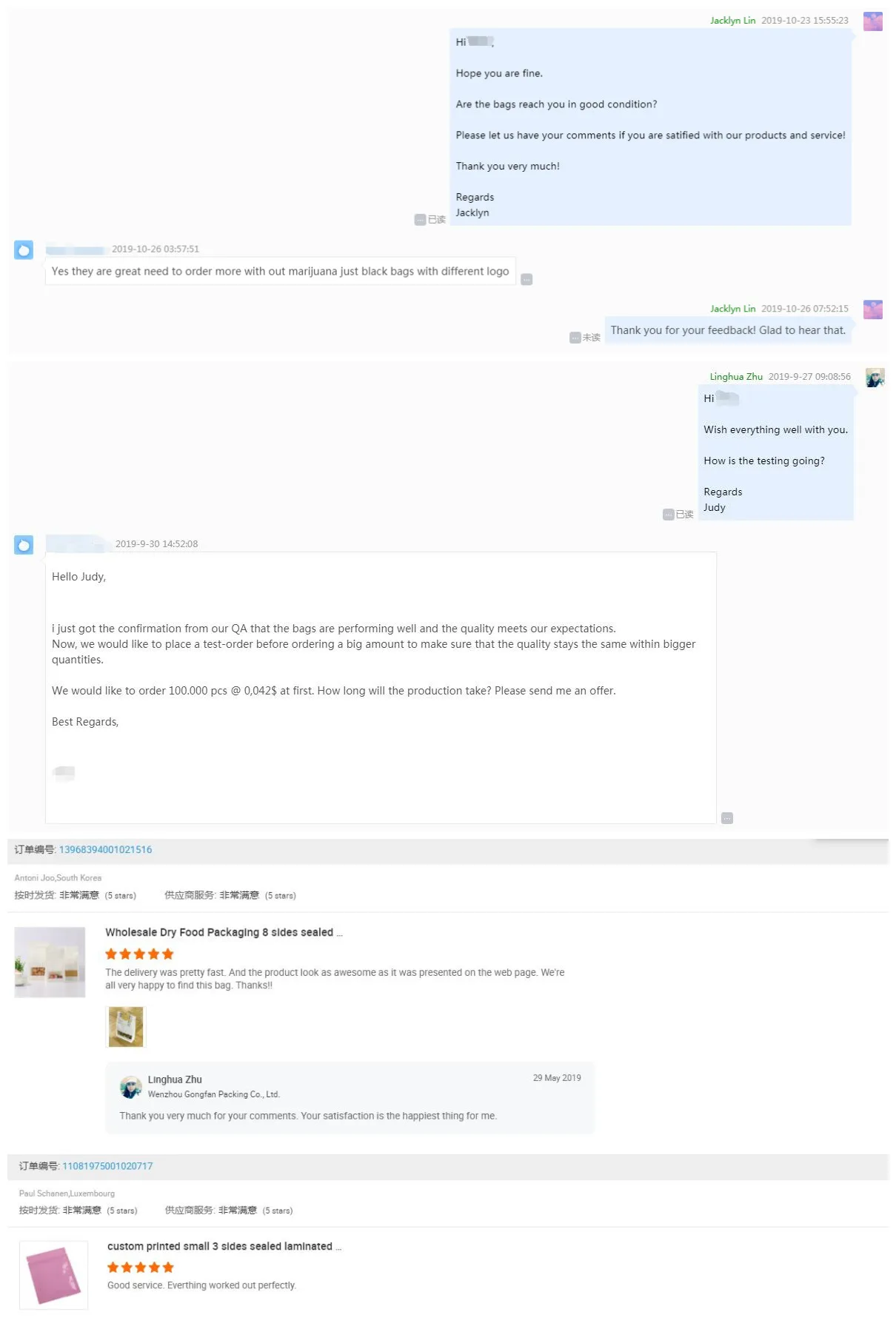Click the Jacklyn Lin sender name on the first message

[732, 21]
